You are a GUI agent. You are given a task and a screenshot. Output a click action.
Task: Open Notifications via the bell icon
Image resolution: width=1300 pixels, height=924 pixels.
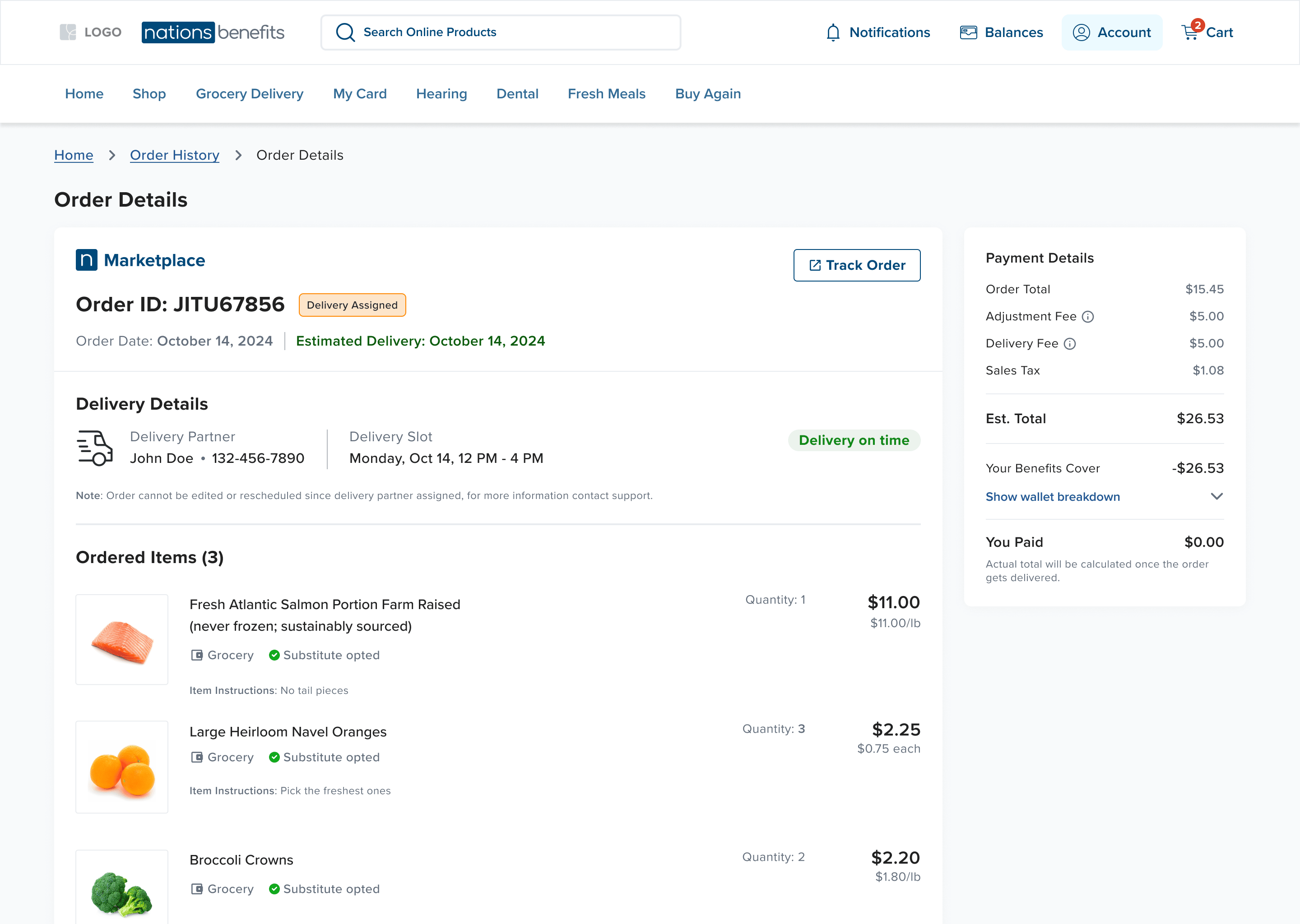coord(833,32)
